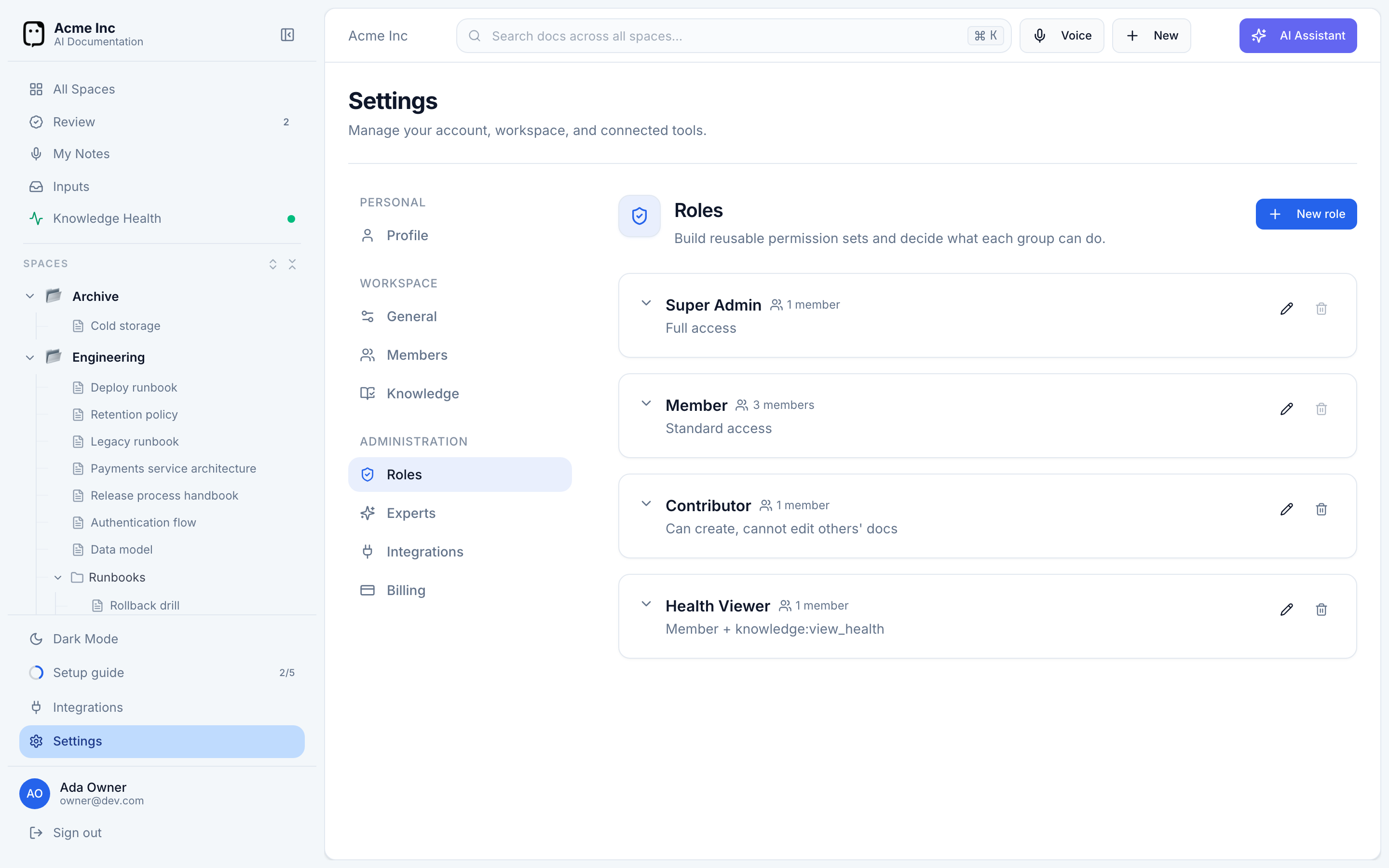
Task: Click the Roles shield header icon
Action: pos(639,217)
